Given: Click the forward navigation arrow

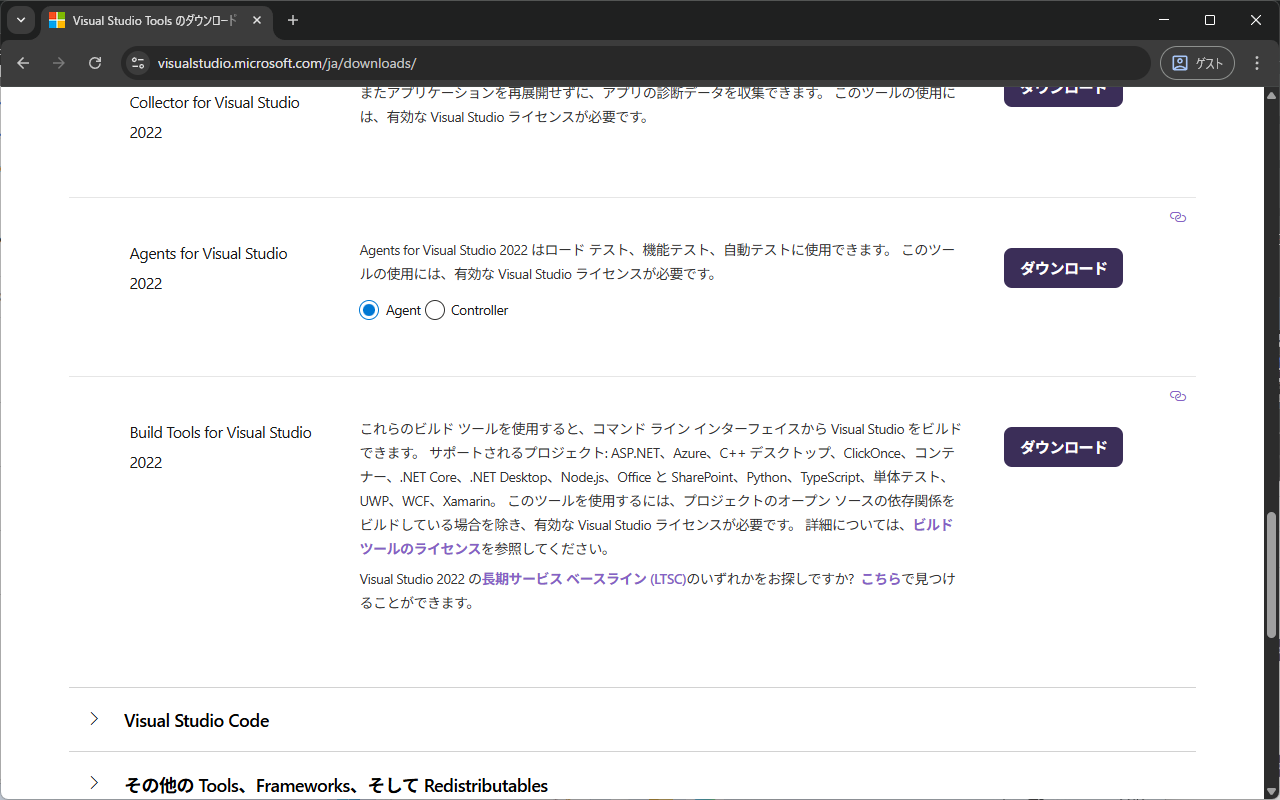Looking at the screenshot, I should click(x=58, y=62).
